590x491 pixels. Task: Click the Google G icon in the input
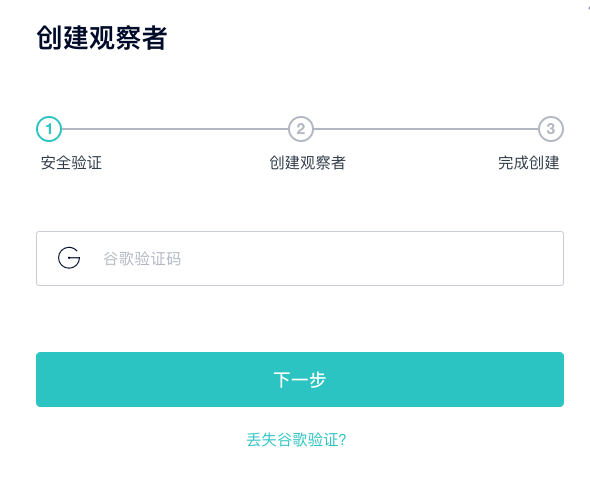point(69,258)
